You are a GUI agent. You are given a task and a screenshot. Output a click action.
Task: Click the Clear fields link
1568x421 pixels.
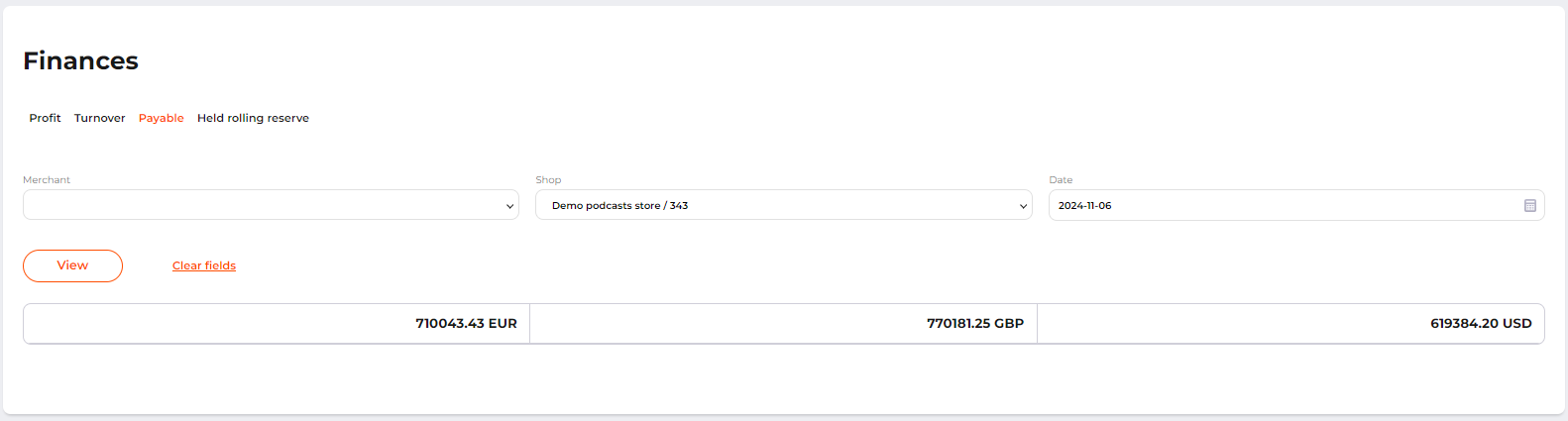coord(204,265)
